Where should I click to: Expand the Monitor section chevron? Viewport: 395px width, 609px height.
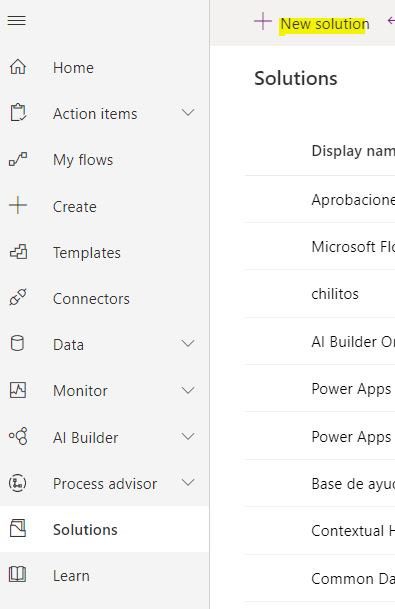click(x=188, y=390)
